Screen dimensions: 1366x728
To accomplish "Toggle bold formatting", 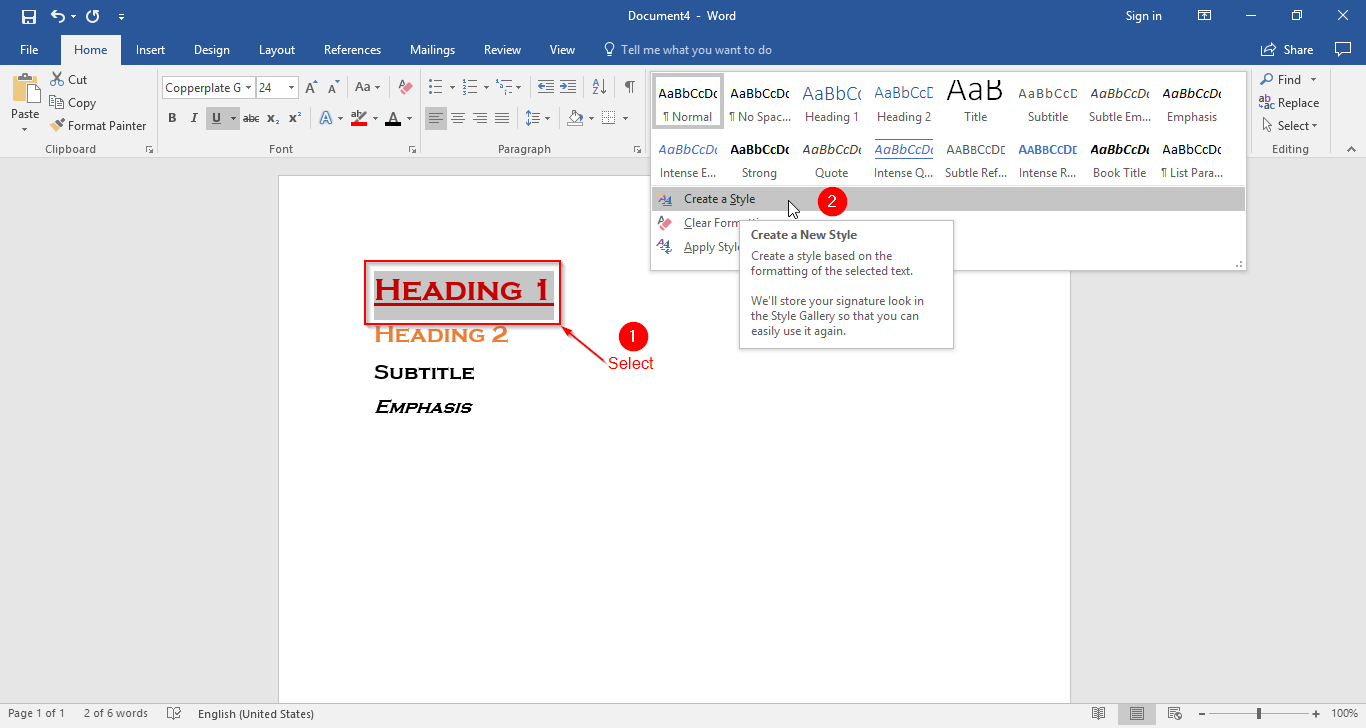I will 172,117.
